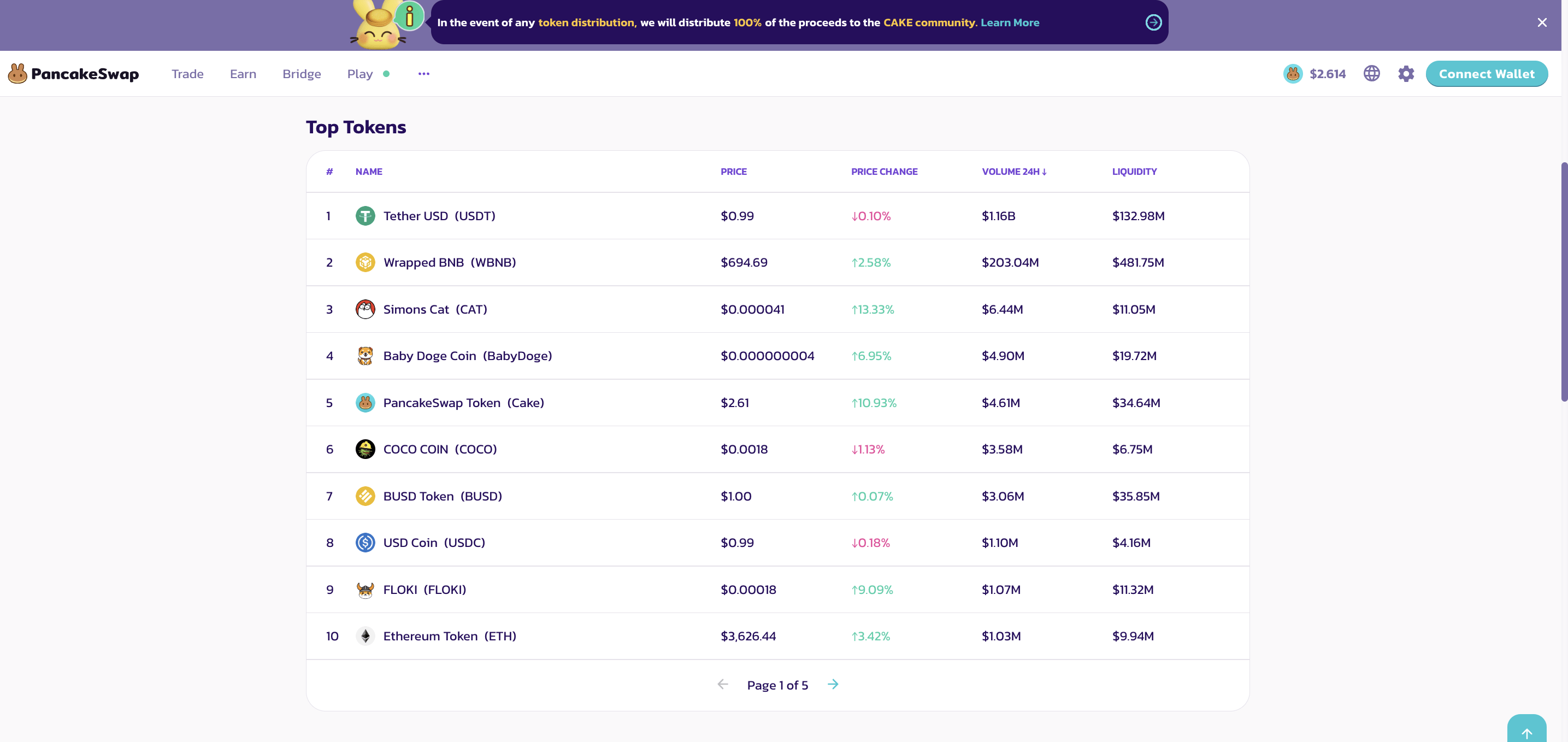Screen dimensions: 1568x742
Task: Sort by VOLUME 24H column
Action: pyautogui.click(x=1014, y=172)
